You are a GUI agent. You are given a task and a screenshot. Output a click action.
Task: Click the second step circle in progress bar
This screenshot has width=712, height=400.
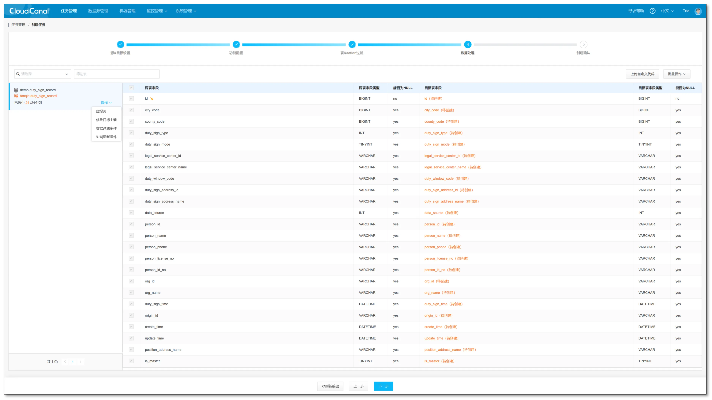[x=236, y=44]
